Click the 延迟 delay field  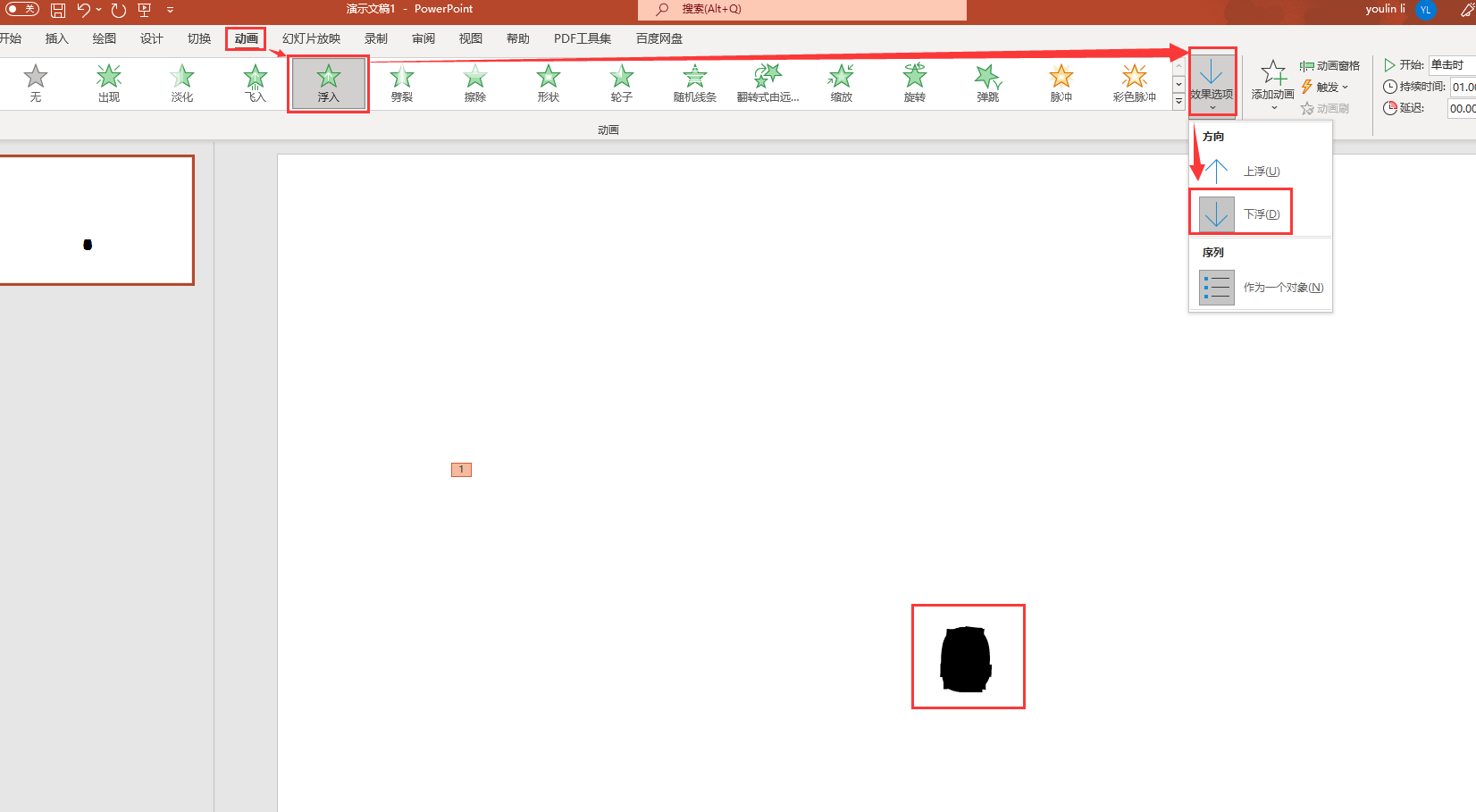click(1462, 108)
